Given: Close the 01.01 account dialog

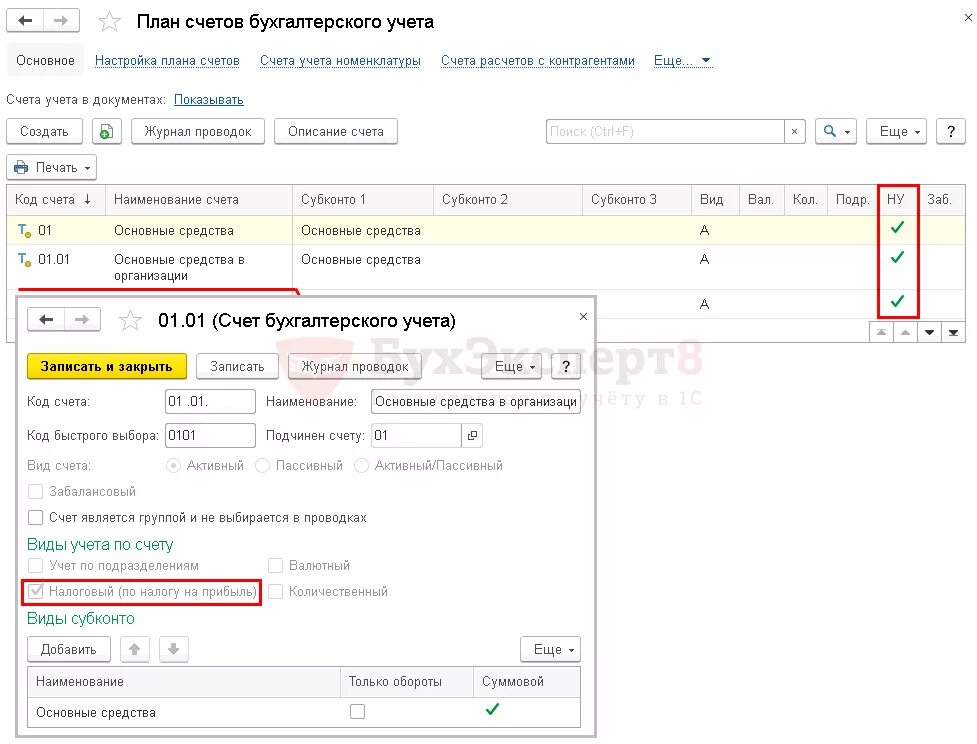Looking at the screenshot, I should pos(583,317).
